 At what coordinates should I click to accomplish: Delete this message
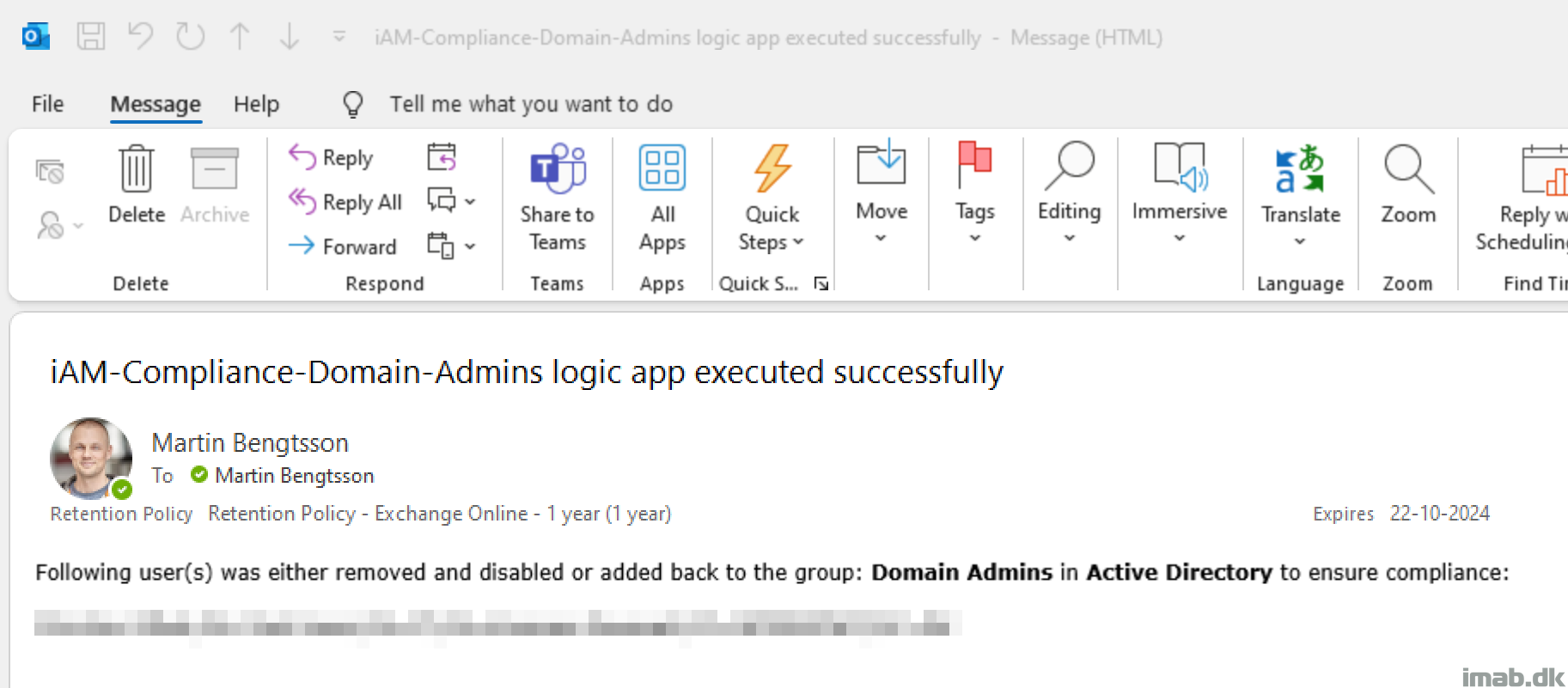[137, 185]
